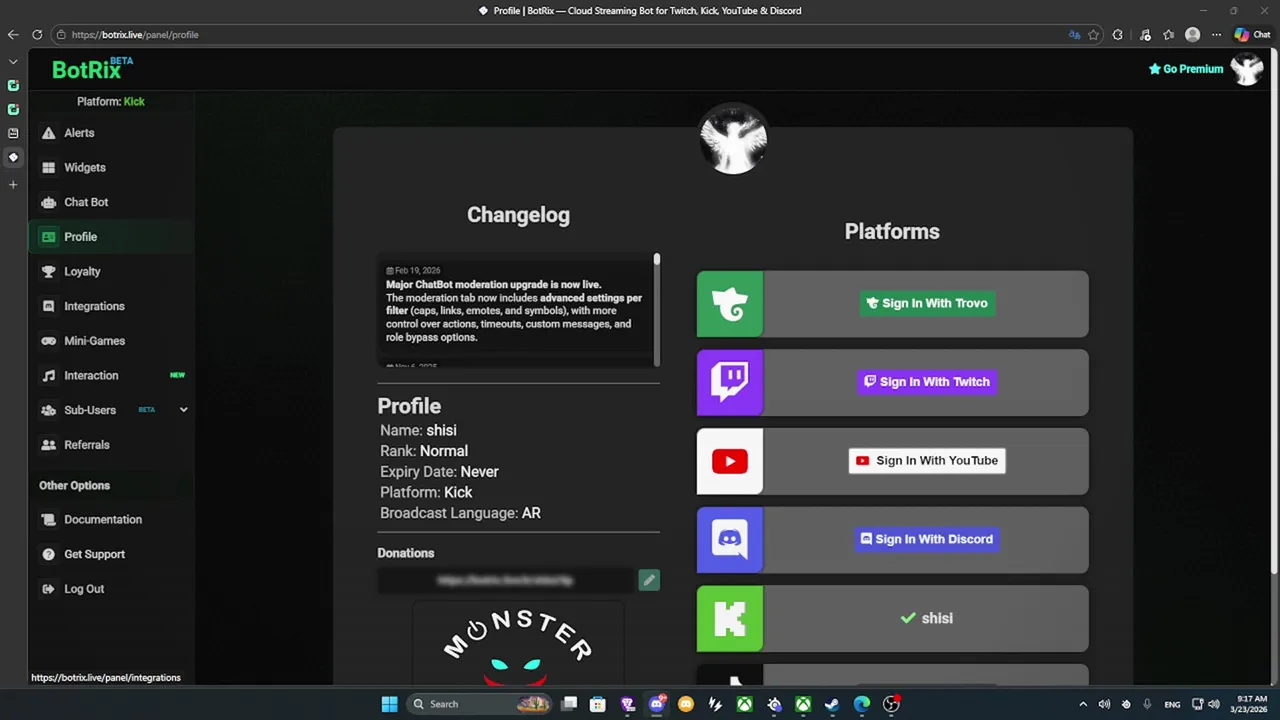Open Steam from the taskbar

(832, 704)
